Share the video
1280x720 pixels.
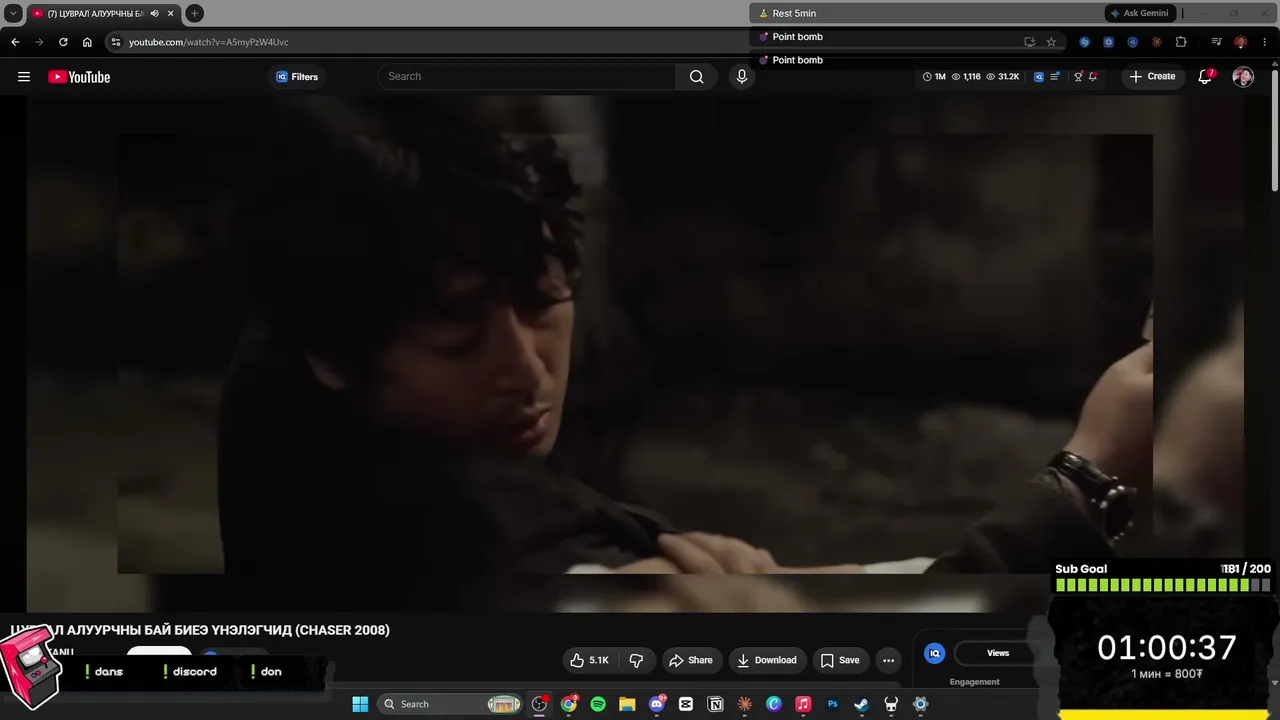pos(691,660)
